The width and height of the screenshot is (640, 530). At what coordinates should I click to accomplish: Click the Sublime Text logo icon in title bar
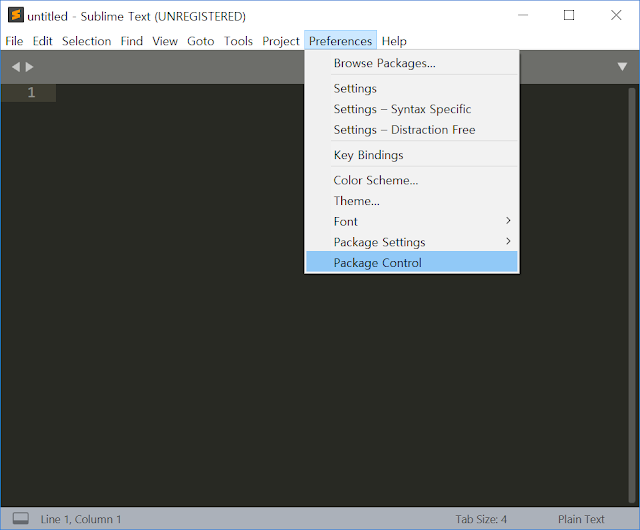(x=16, y=15)
